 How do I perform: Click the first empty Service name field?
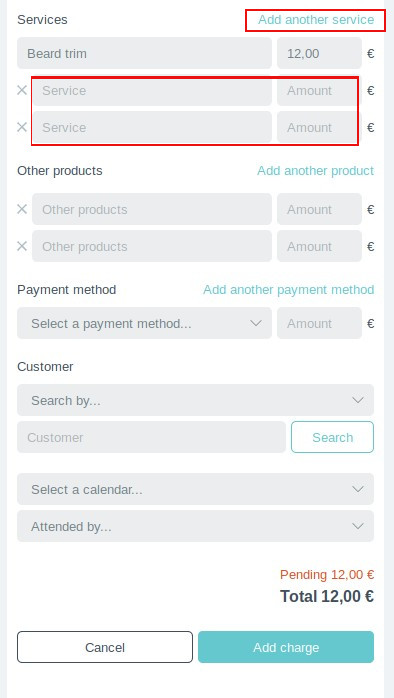pyautogui.click(x=152, y=90)
